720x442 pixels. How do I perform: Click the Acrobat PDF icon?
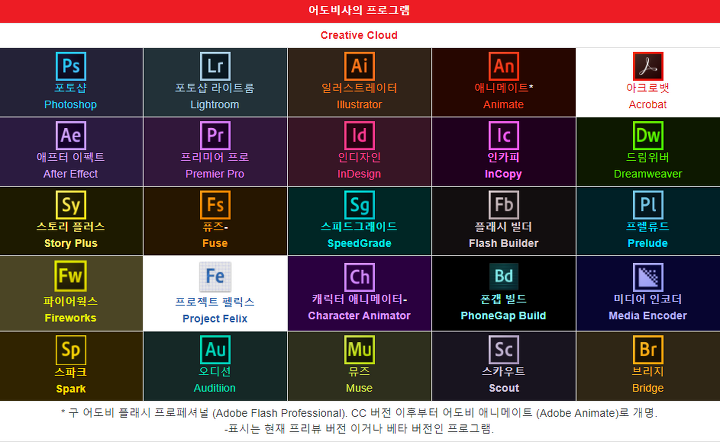click(648, 66)
